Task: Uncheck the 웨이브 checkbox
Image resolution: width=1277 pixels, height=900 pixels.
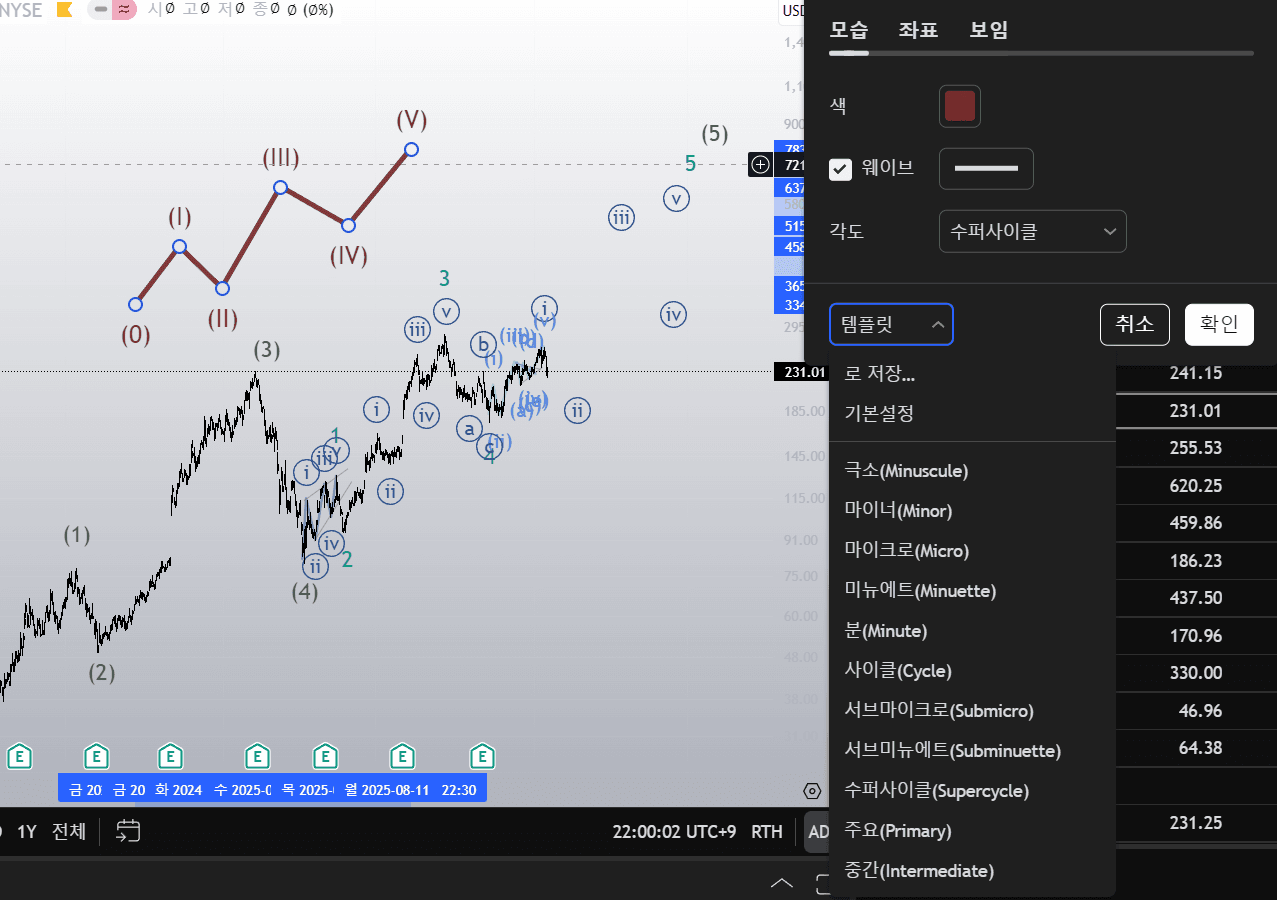Action: 840,169
